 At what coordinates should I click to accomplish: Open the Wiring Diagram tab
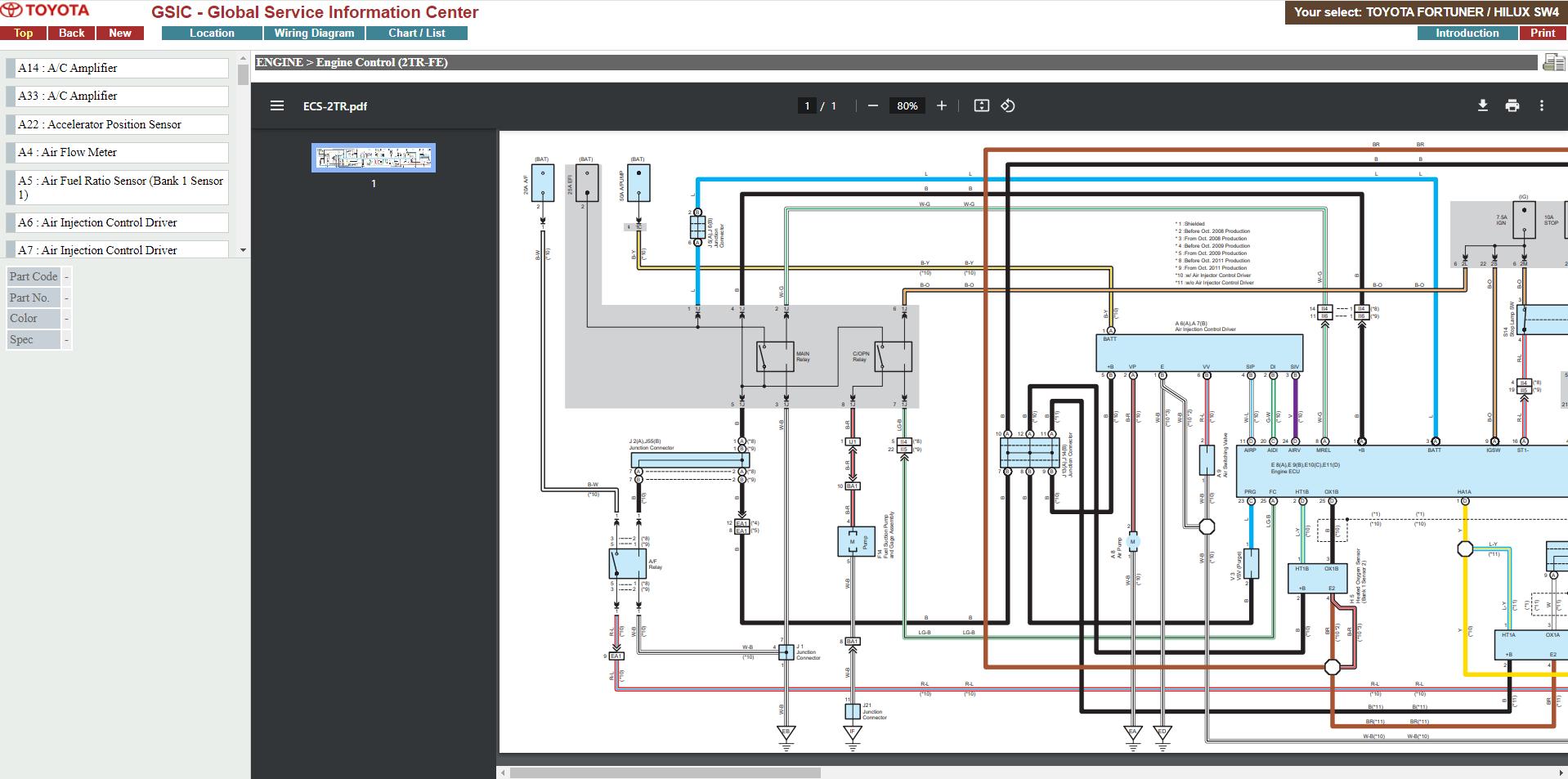pyautogui.click(x=314, y=33)
